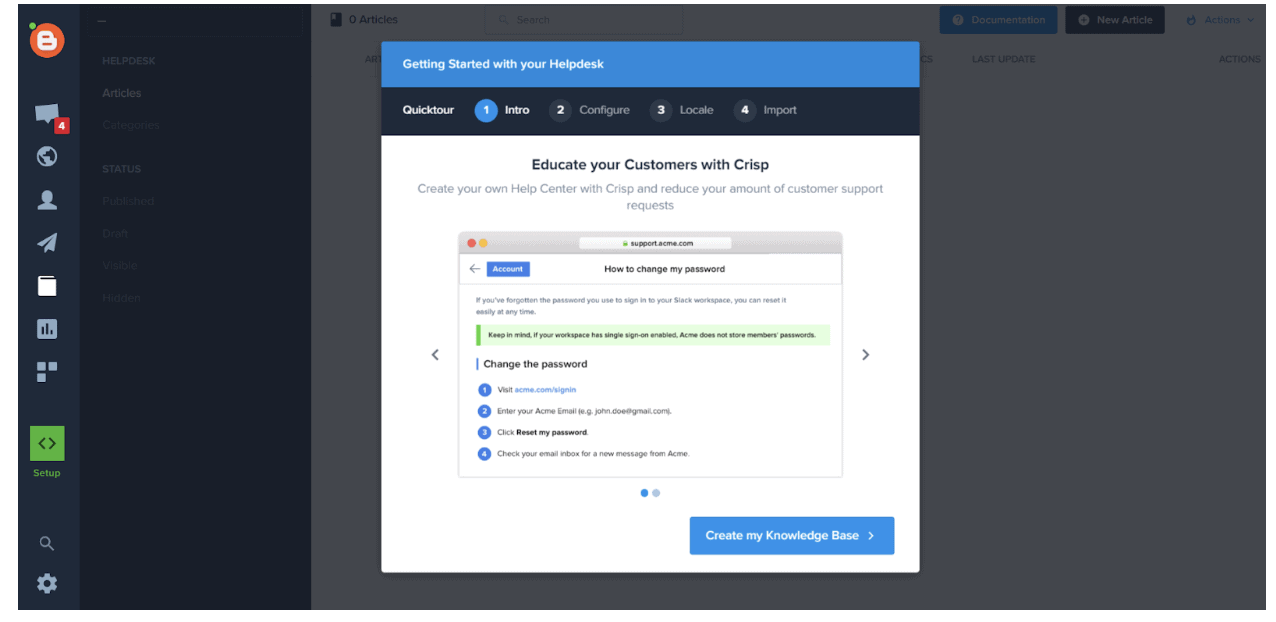Open the plugins squares icon

coord(47,372)
